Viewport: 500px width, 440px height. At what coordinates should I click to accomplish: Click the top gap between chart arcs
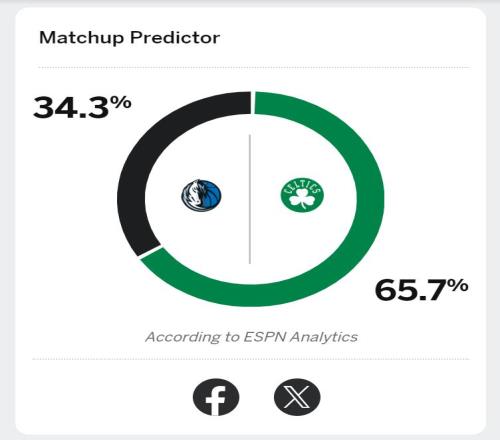[253, 103]
